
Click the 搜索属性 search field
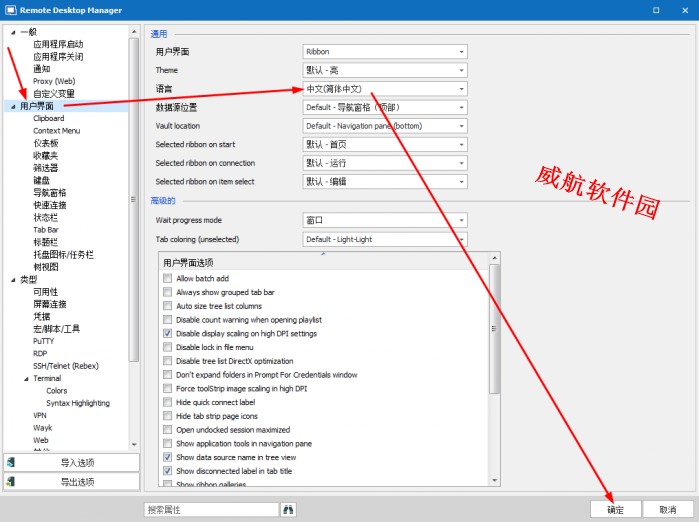coord(212,510)
